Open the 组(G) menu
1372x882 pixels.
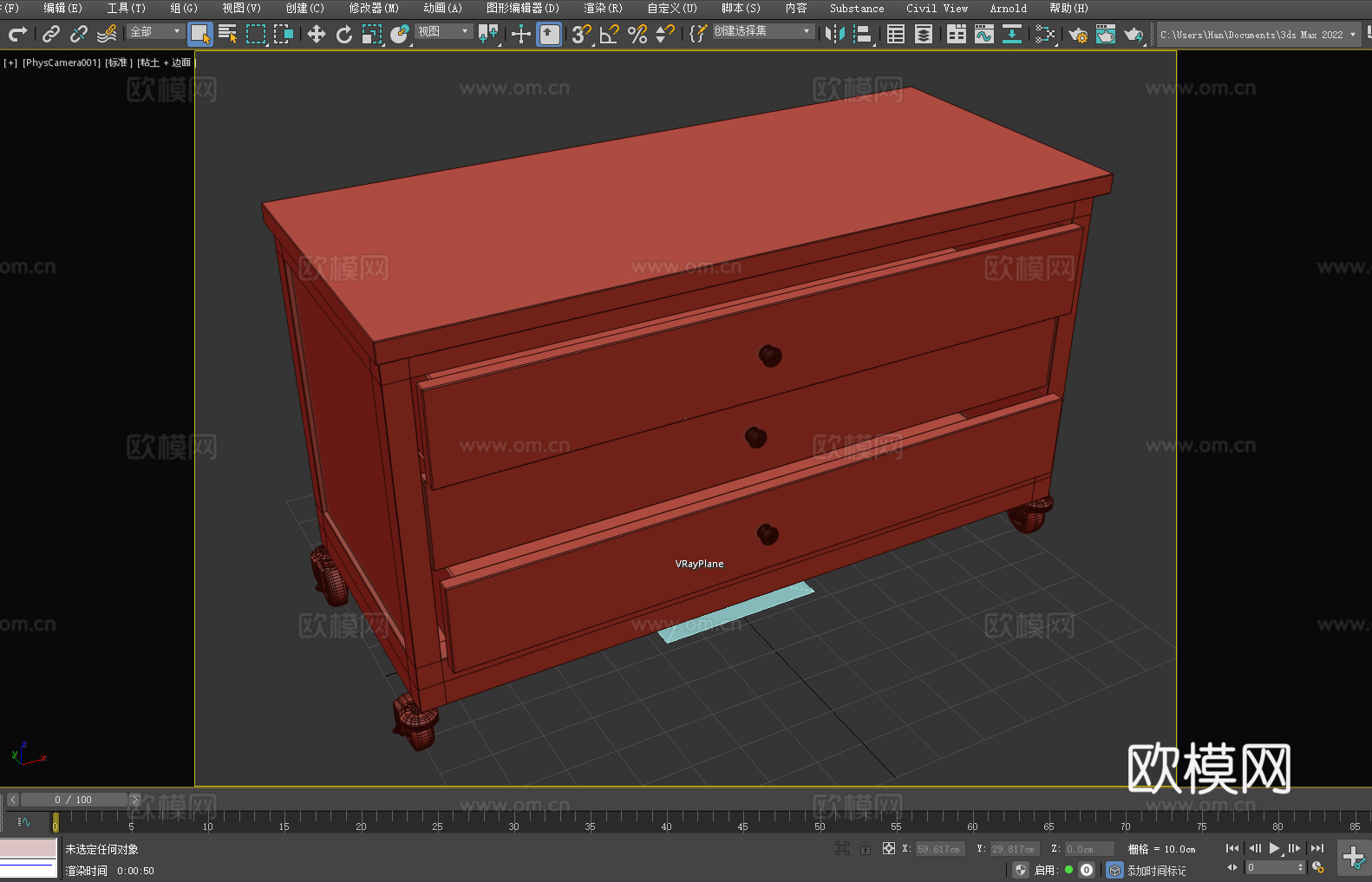(184, 8)
